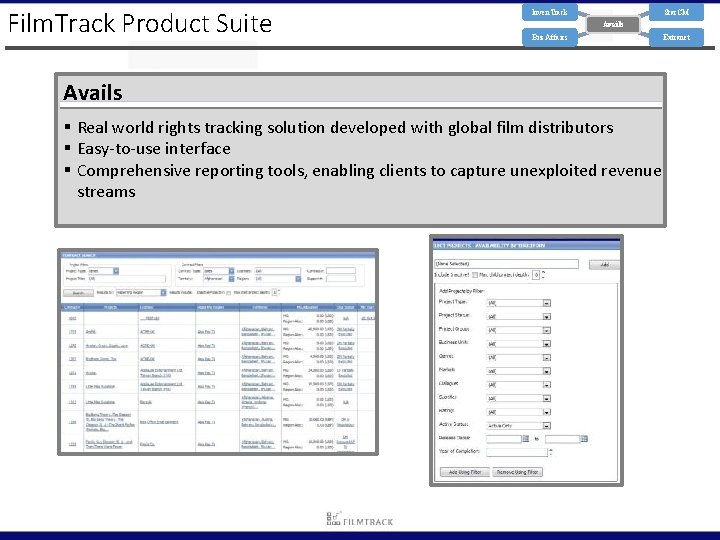Open the Box Office Entertainment licensee link
This screenshot has width=720, height=540.
pyautogui.click(x=159, y=422)
